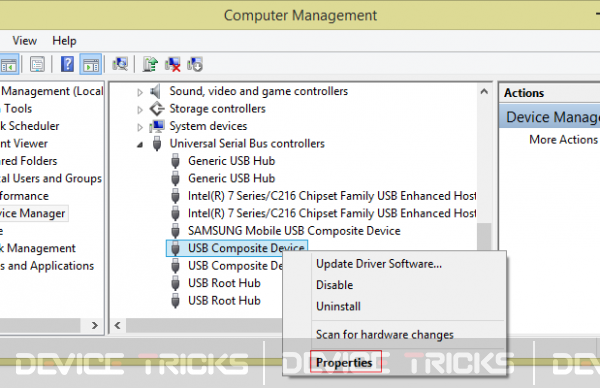
Task: Click the Update Driver Software toolbar icon
Action: click(x=150, y=64)
